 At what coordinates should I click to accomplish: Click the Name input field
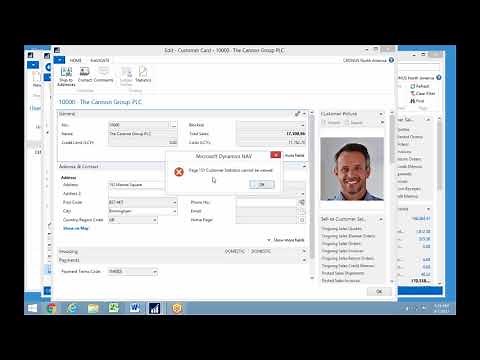[x=143, y=134]
